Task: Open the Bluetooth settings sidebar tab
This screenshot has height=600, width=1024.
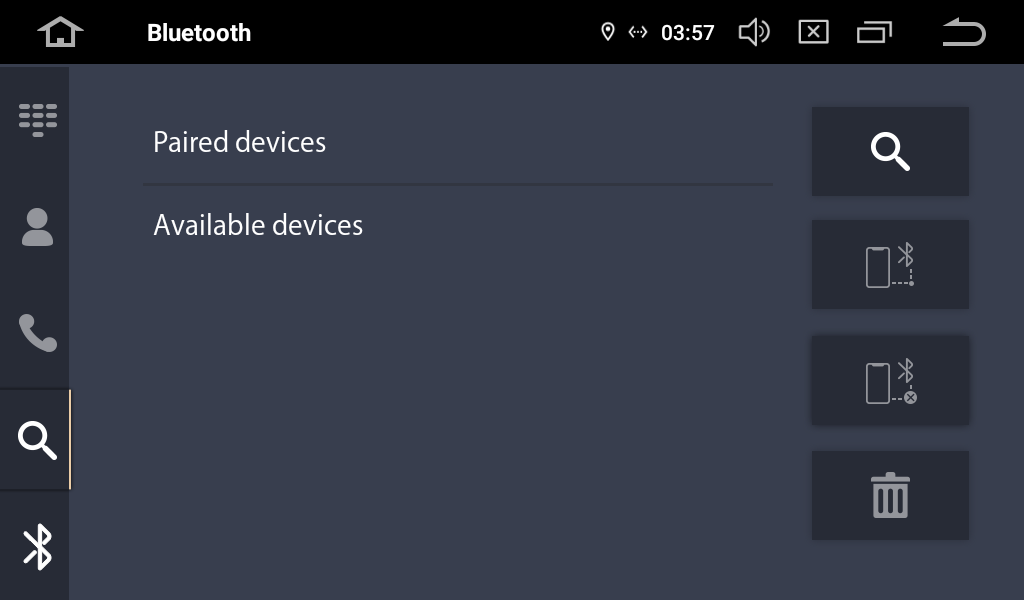Action: (37, 547)
